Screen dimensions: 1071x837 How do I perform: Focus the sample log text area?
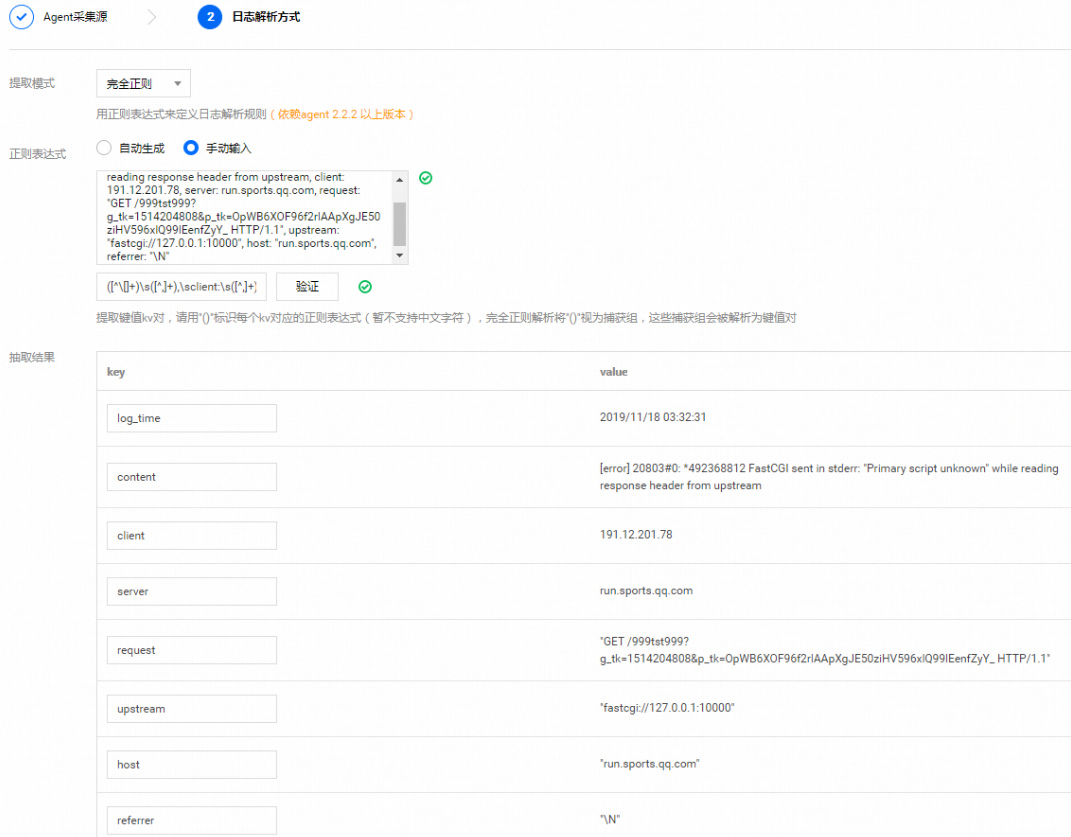pos(245,217)
